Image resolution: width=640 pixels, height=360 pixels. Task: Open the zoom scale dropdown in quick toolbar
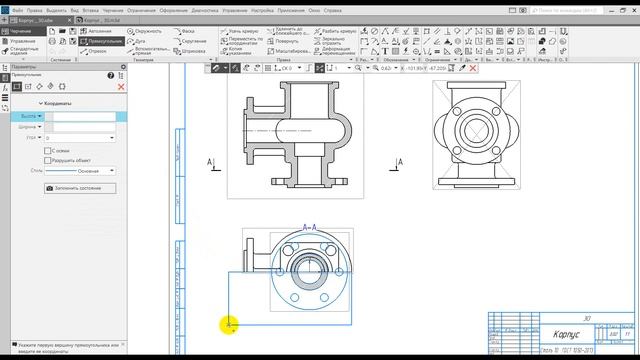tap(396, 68)
